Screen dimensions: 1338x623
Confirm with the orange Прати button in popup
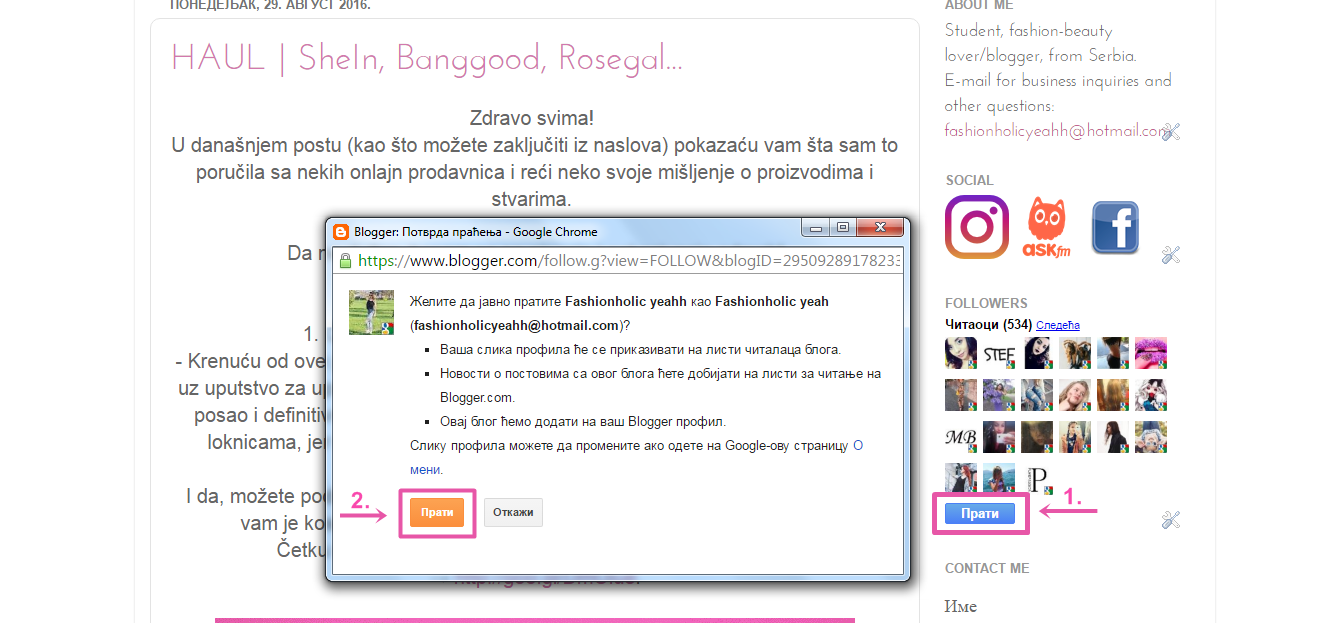(x=437, y=512)
